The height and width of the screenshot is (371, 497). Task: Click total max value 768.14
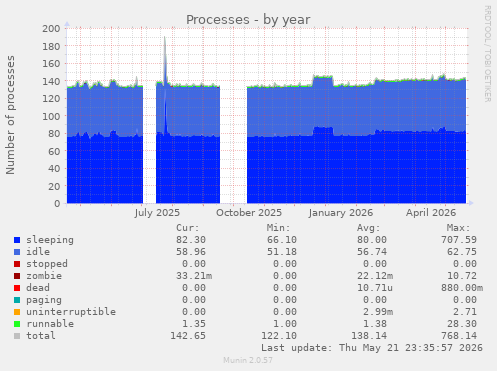[459, 336]
